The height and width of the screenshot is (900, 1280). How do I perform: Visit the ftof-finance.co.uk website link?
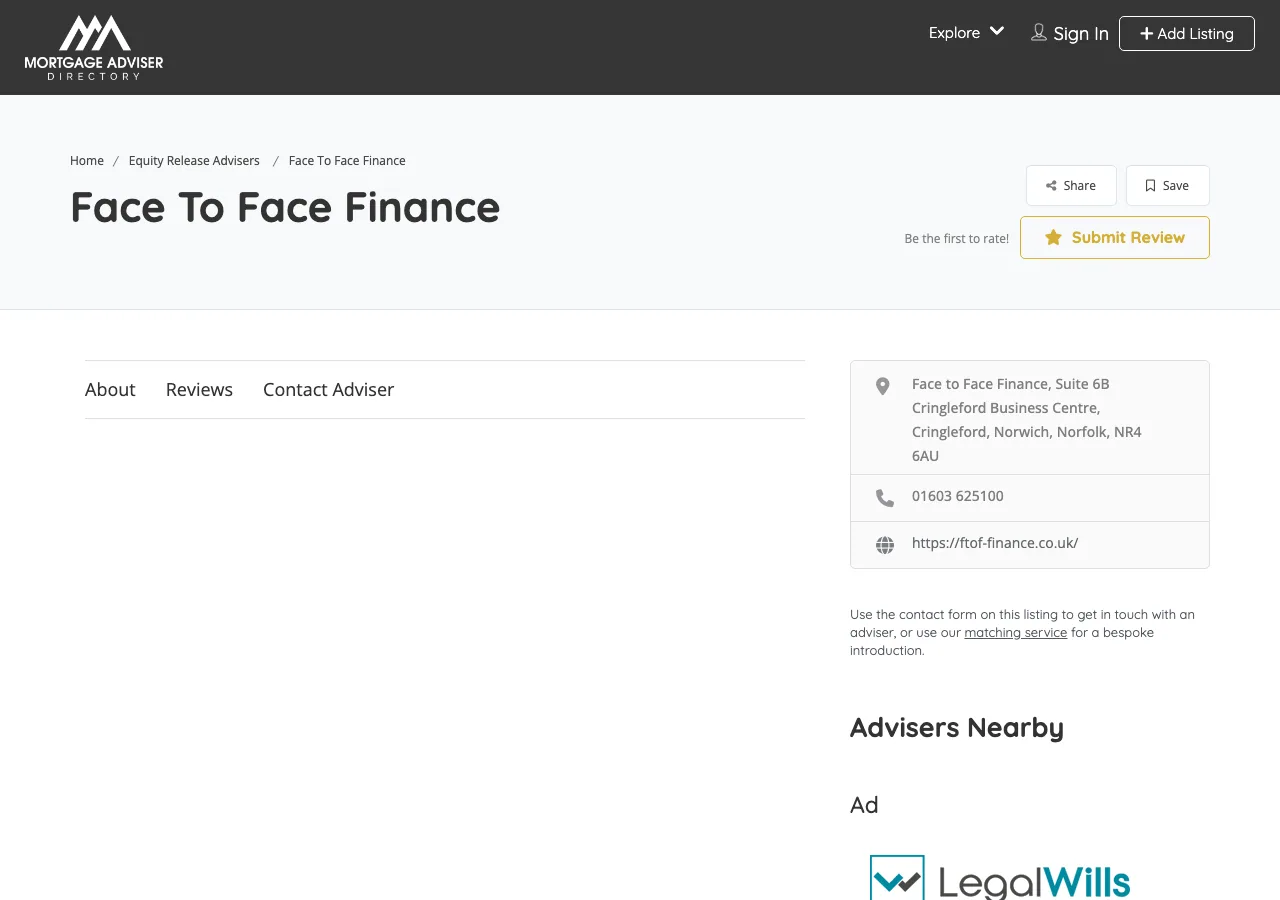[x=994, y=542]
